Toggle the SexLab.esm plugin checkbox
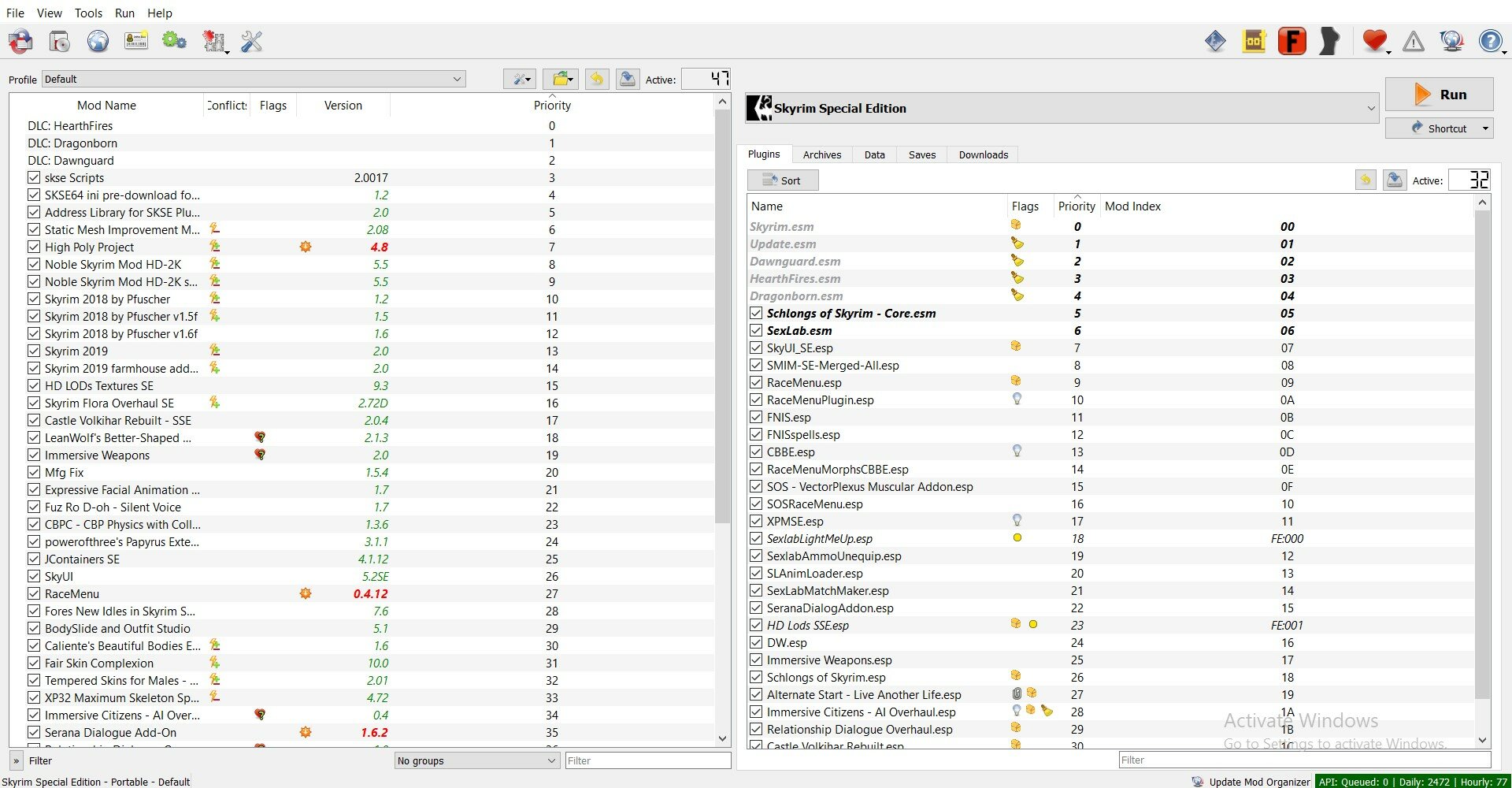This screenshot has height=788, width=1512. coord(756,331)
